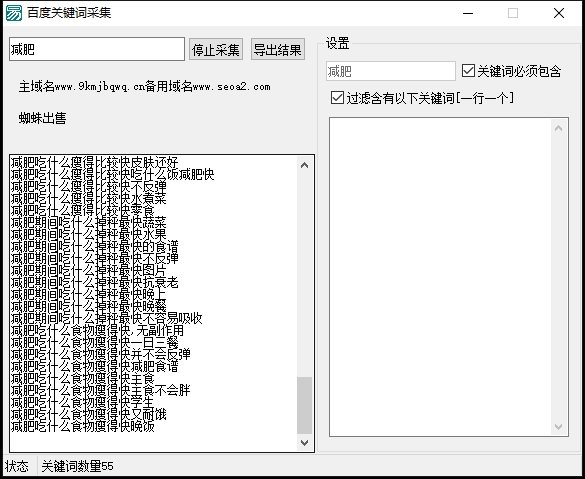The width and height of the screenshot is (585, 479).
Task: Select row 减肥期间吃什么掉秤最快不容易吸收
Action: click(106, 319)
